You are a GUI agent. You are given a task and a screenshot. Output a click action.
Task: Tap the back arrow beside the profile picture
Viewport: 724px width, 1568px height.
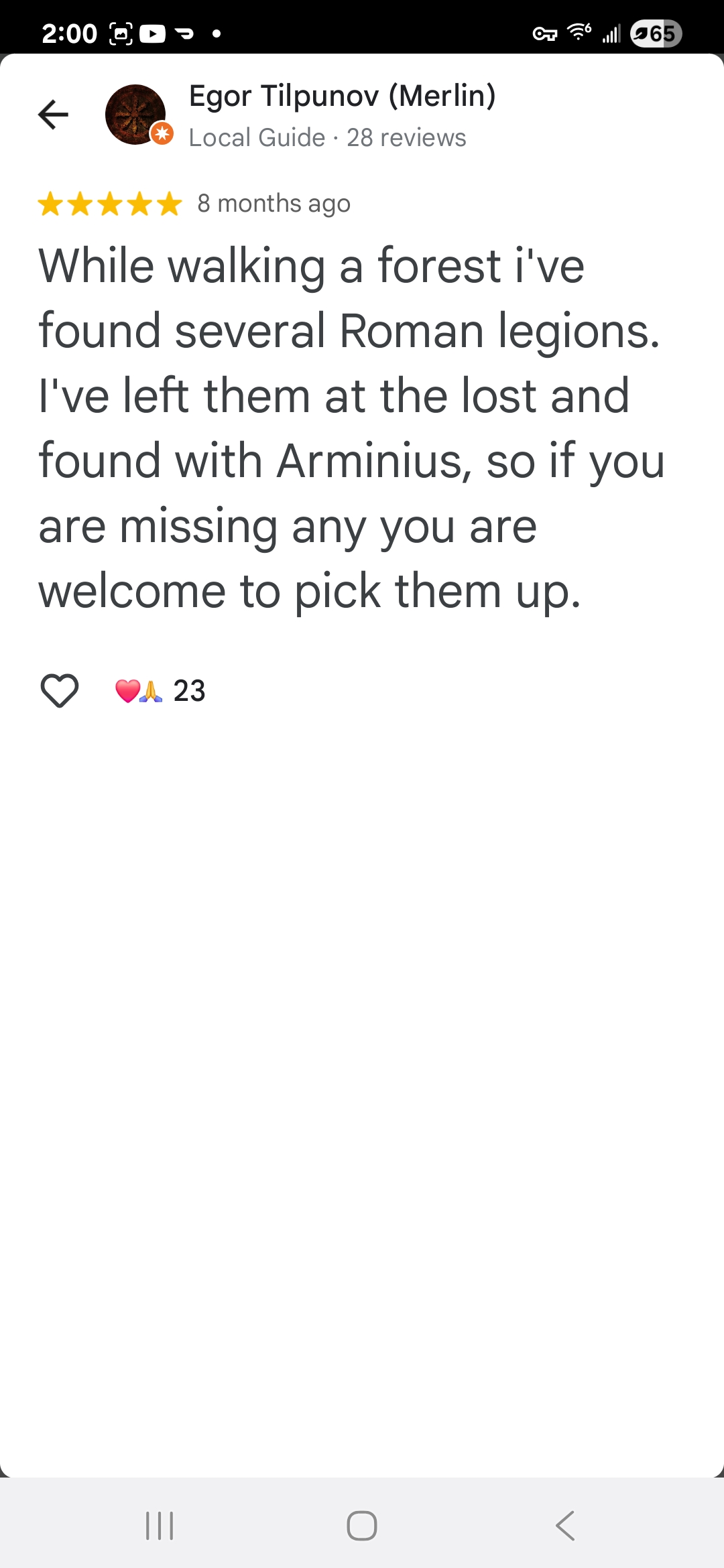click(54, 115)
